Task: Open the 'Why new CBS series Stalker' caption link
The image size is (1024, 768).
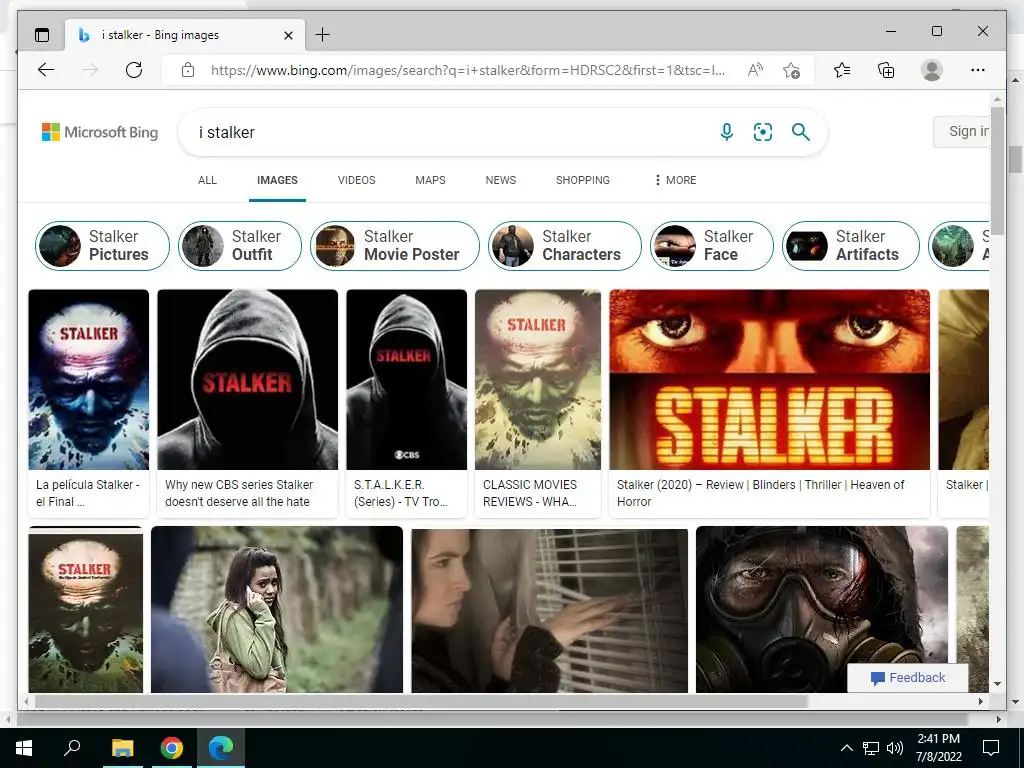Action: [x=239, y=493]
